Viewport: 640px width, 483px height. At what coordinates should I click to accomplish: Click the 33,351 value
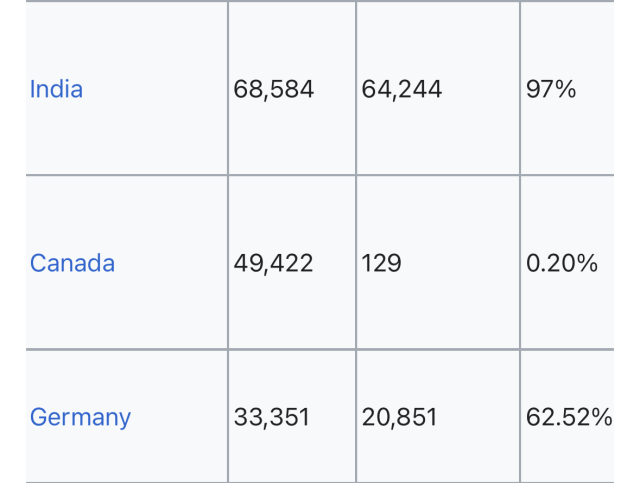coord(273,417)
